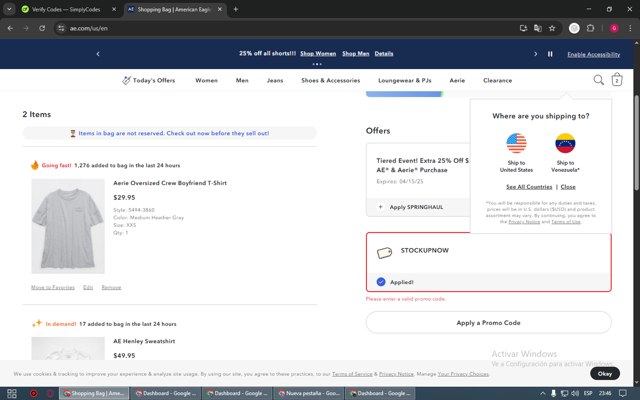
Task: Move Aerie T-Shirt to Favorites
Action: point(53,287)
